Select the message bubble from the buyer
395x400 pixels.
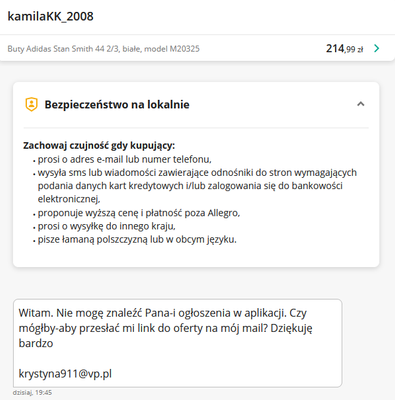(x=178, y=343)
